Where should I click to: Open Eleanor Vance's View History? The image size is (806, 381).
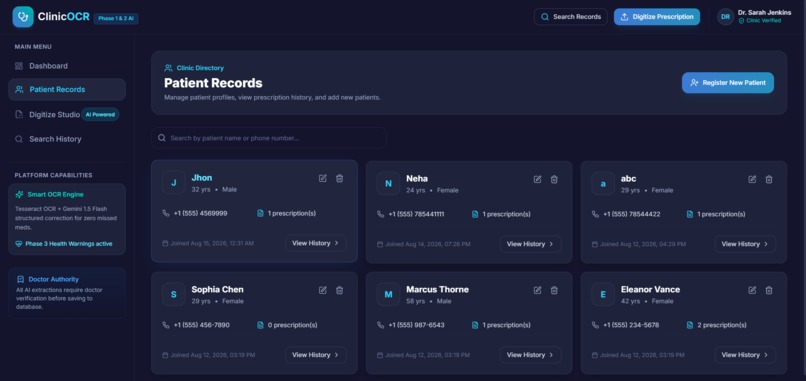(745, 355)
